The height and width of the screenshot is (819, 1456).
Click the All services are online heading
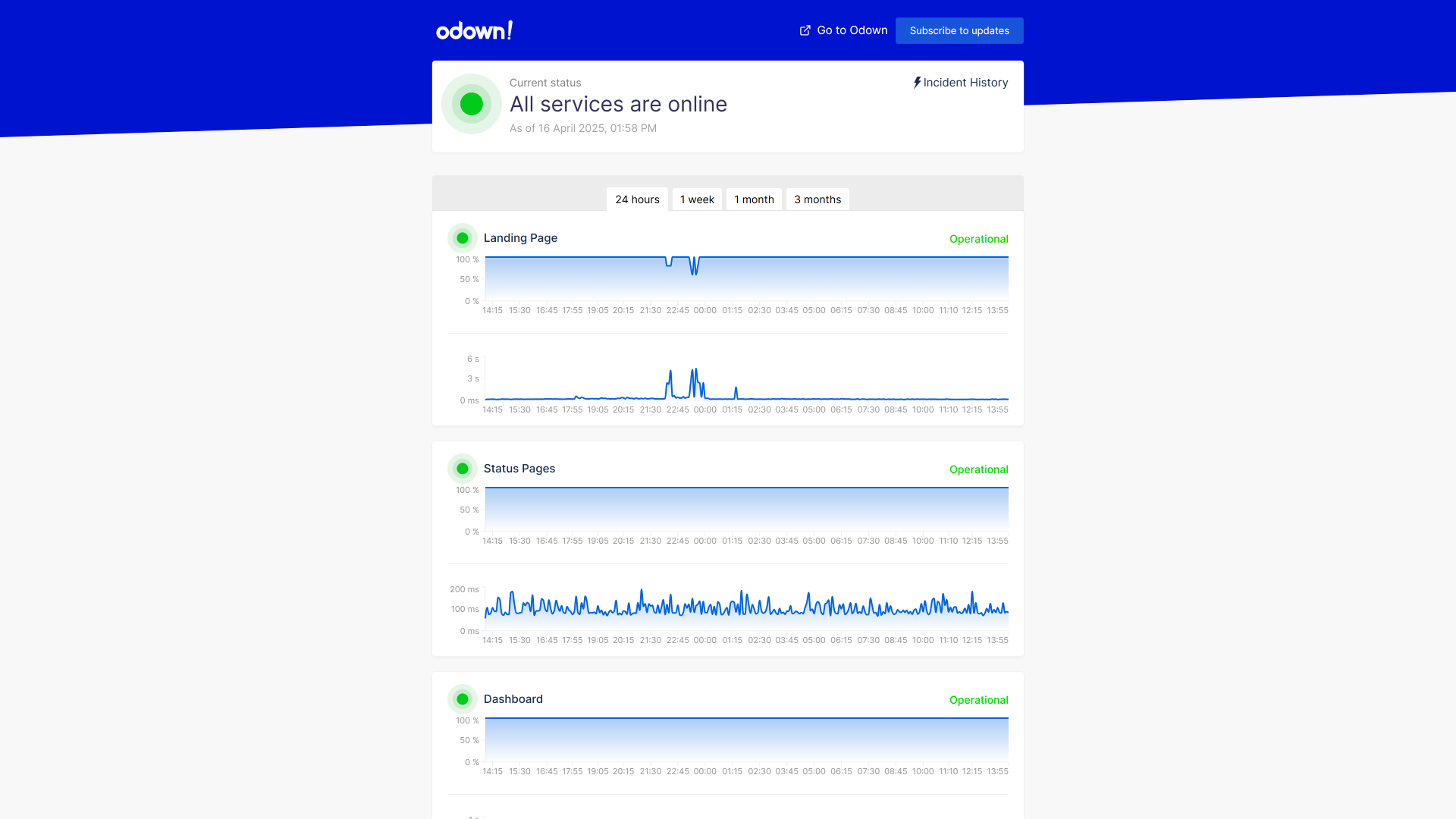point(618,104)
